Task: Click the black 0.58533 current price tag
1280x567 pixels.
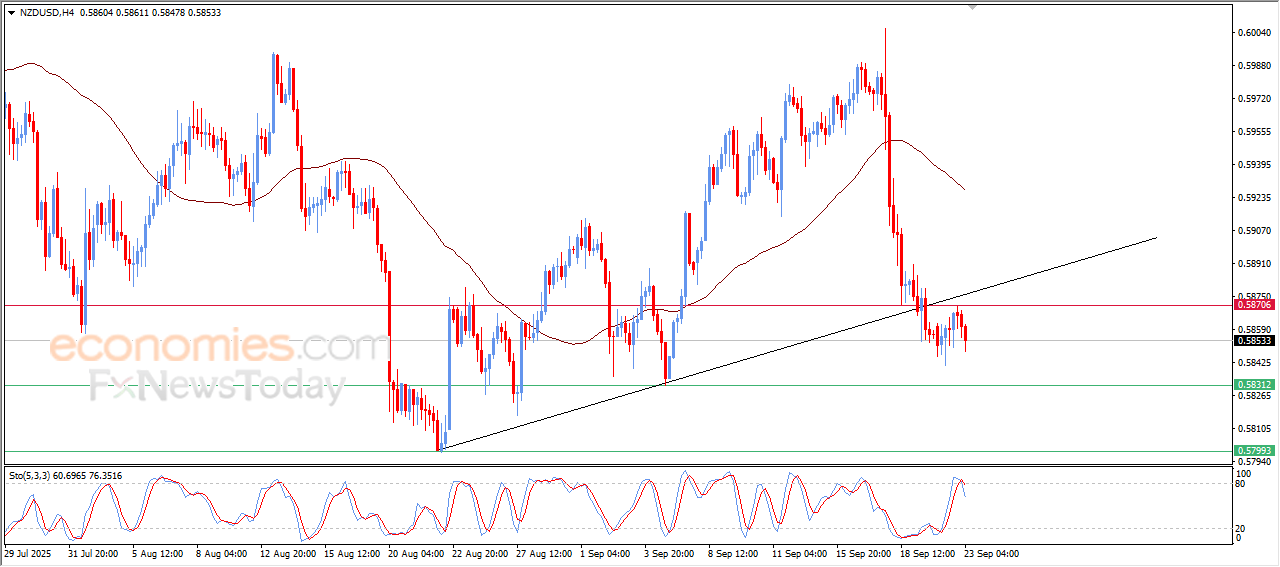Action: point(1254,340)
